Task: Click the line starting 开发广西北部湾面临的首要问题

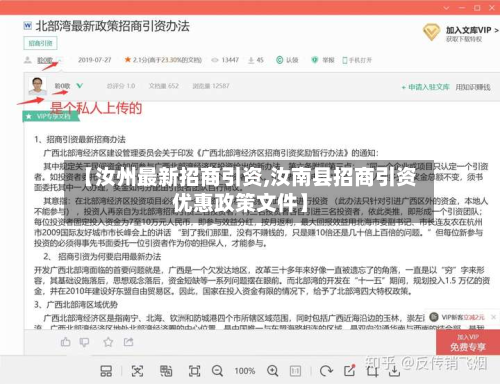Action: 259,270
